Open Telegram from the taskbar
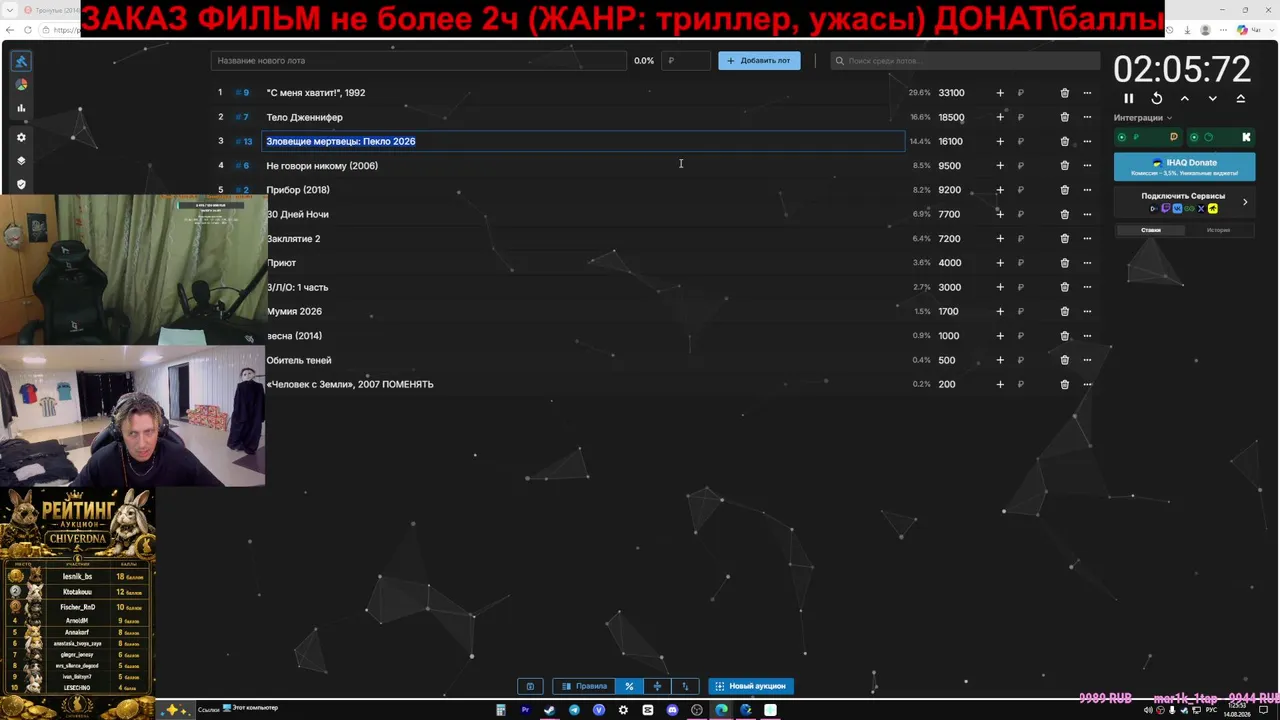This screenshot has height=720, width=1280. [574, 710]
